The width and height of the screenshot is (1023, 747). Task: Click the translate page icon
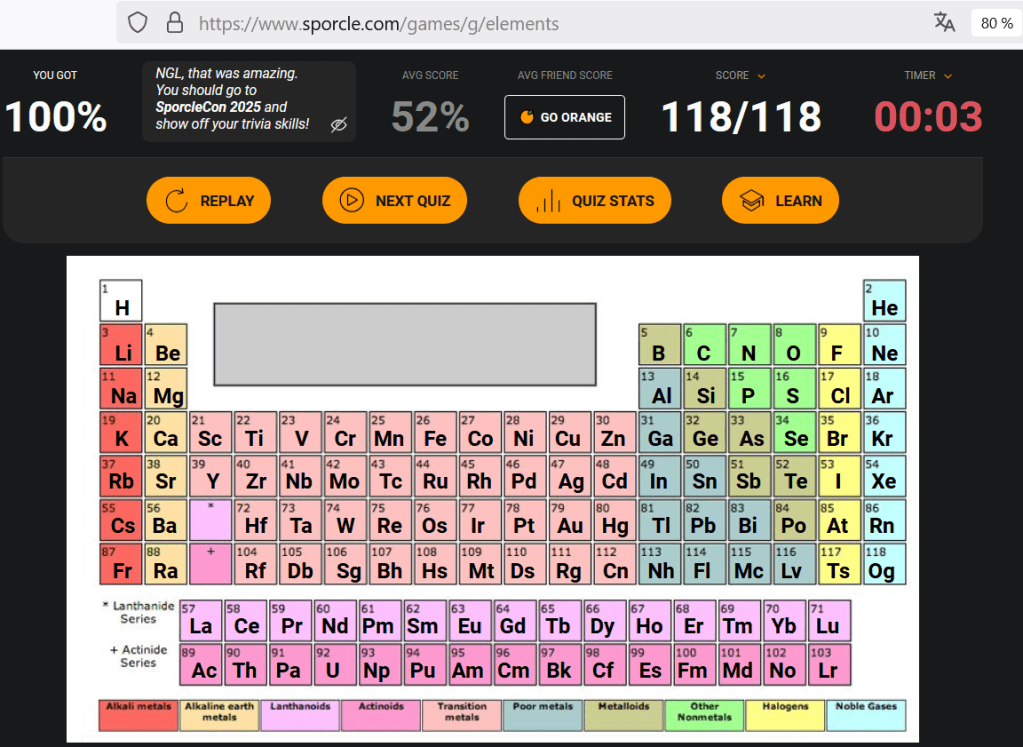pos(944,23)
